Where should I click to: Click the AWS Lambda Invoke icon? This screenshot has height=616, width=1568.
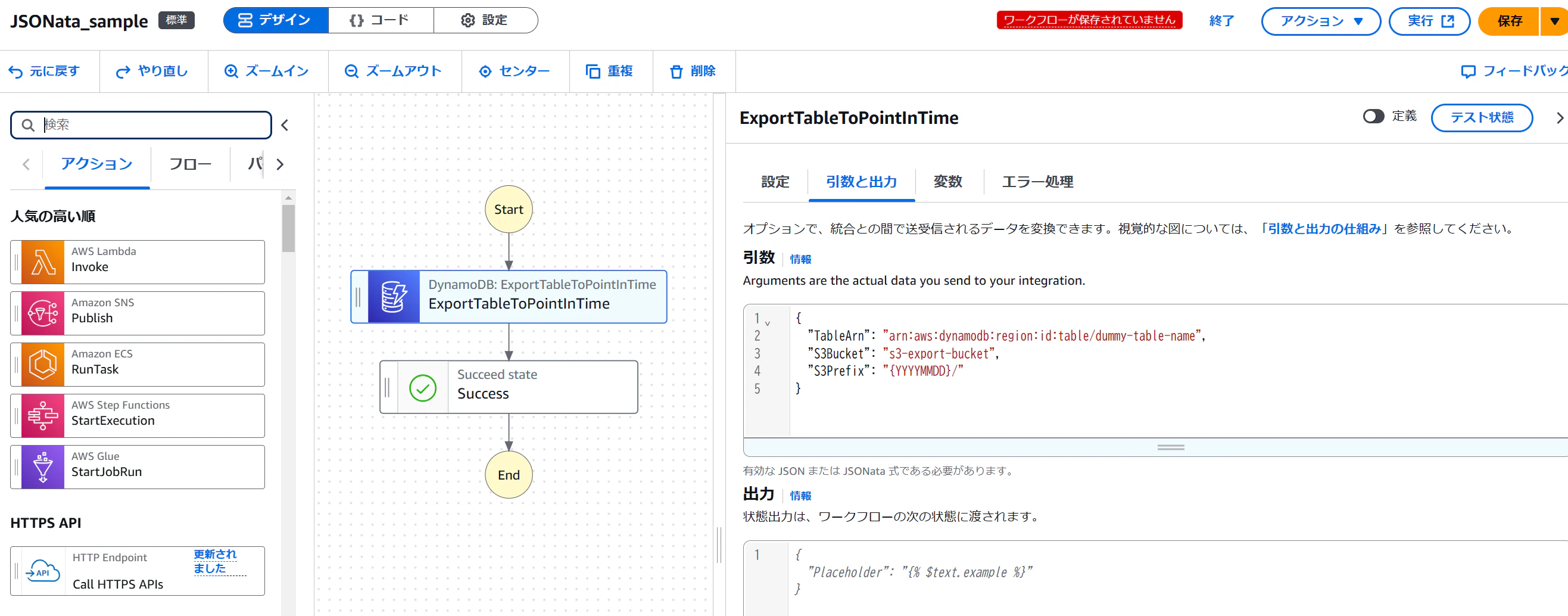pyautogui.click(x=43, y=262)
